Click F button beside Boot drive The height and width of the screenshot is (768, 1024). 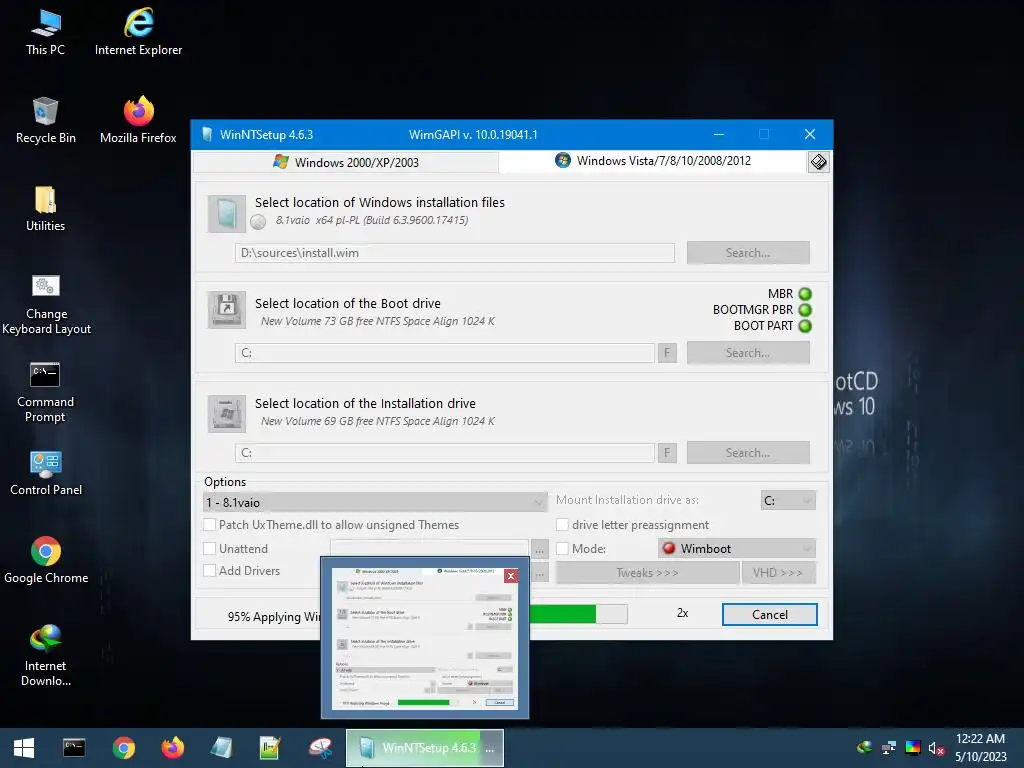pos(667,353)
